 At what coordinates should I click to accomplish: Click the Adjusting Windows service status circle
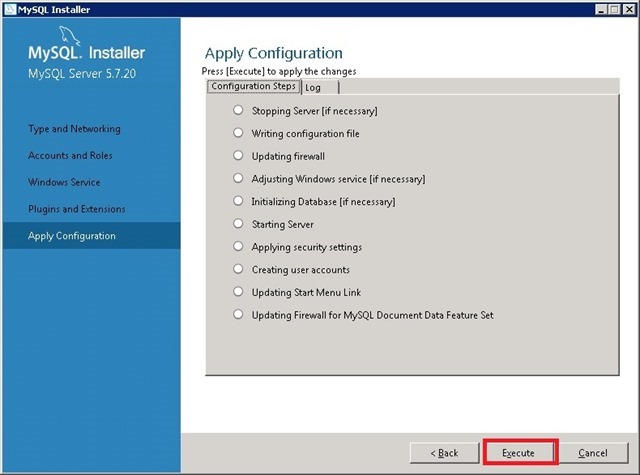pos(238,178)
